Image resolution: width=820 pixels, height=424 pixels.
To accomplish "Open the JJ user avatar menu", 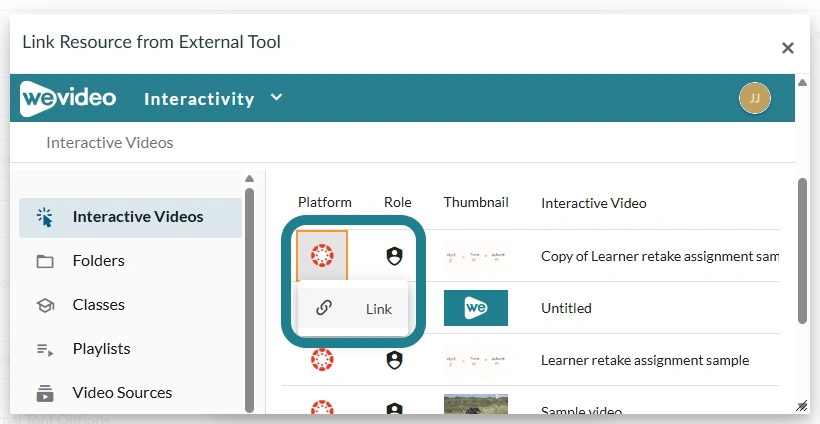I will pos(755,98).
